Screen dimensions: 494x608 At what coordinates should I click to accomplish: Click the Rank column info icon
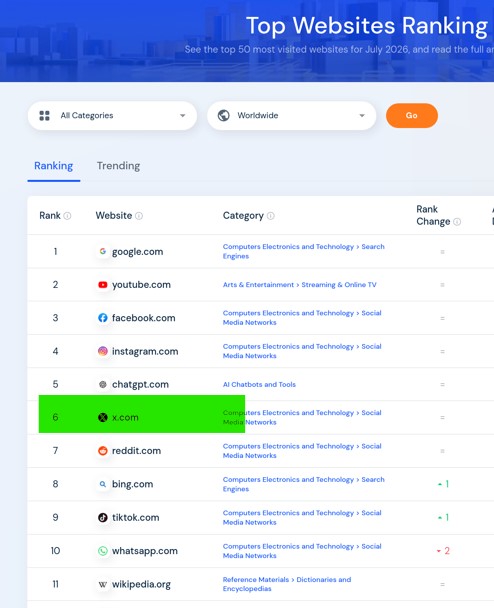[x=67, y=216]
